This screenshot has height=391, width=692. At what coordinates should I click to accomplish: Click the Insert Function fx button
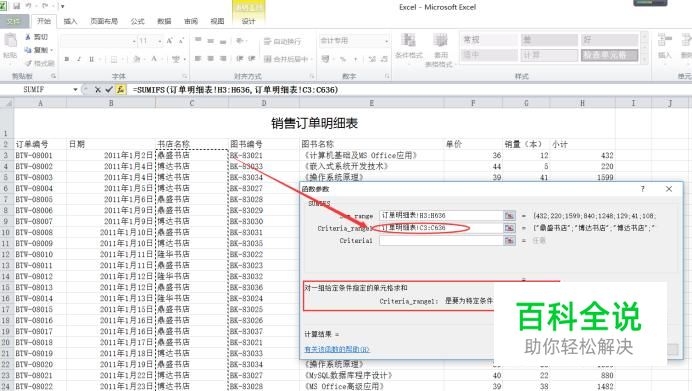pyautogui.click(x=120, y=90)
